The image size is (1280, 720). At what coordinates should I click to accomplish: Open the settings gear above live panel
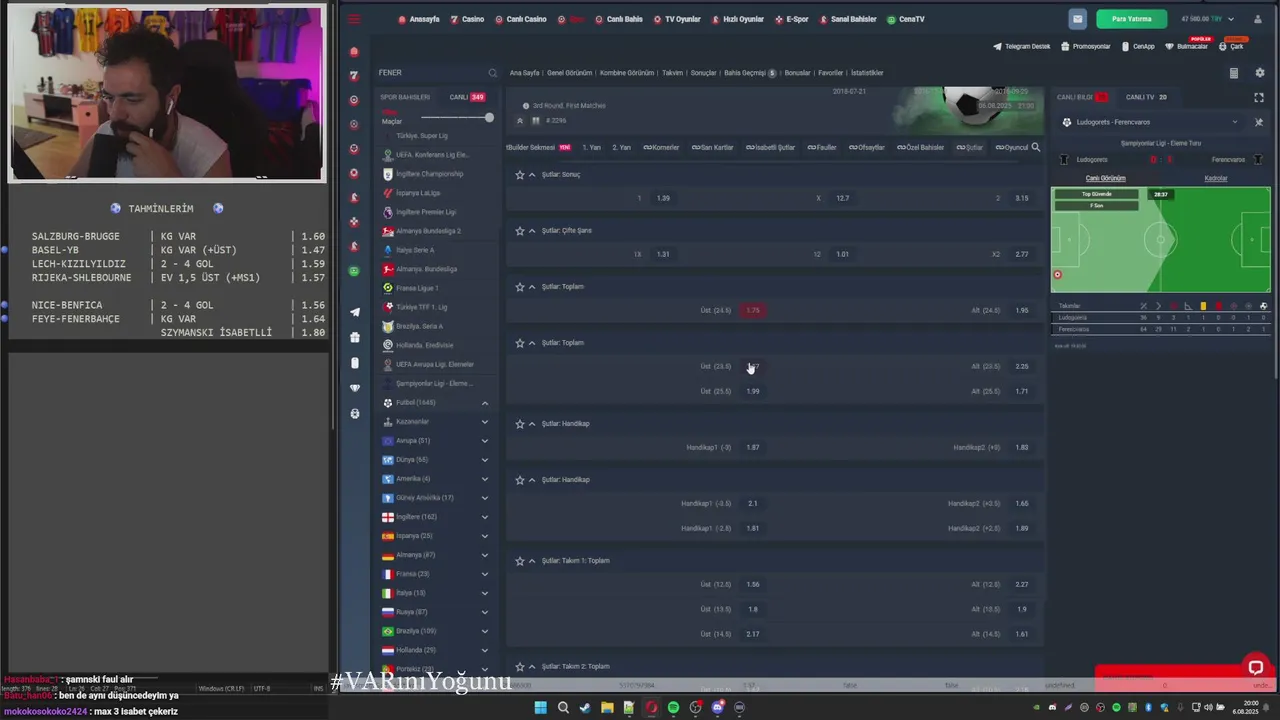(x=1260, y=73)
